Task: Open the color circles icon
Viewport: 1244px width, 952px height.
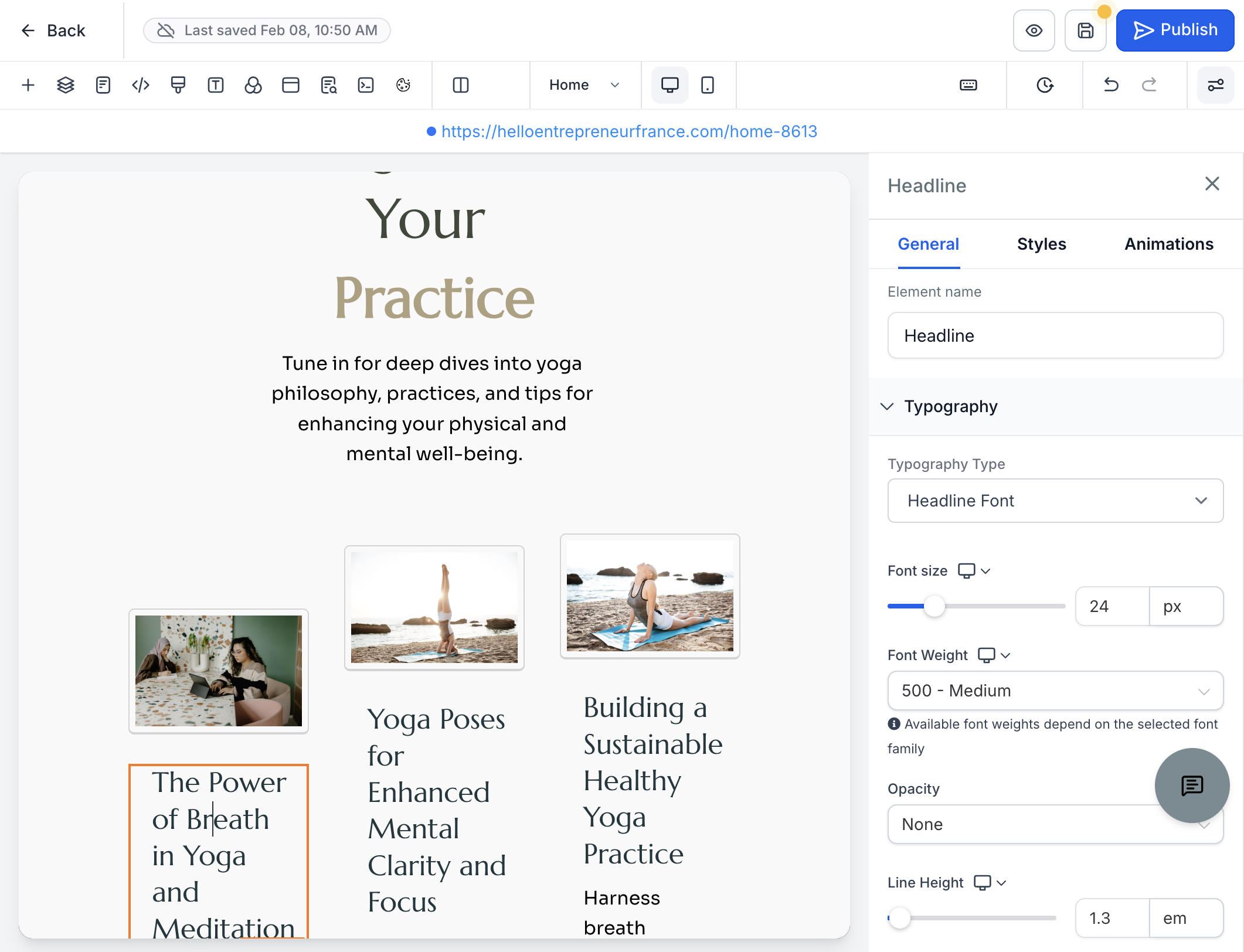Action: [253, 85]
